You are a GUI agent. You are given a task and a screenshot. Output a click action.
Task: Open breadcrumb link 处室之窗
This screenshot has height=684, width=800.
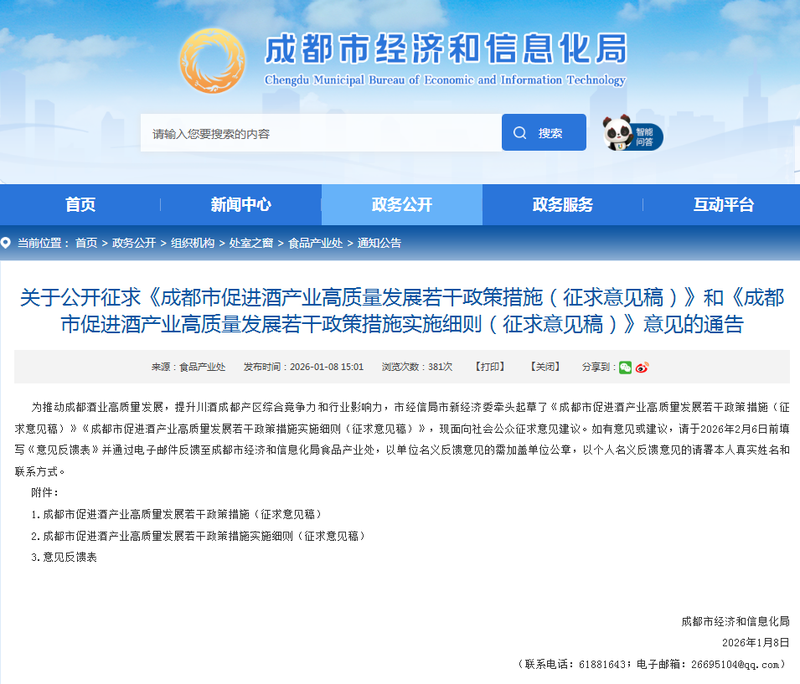coord(250,243)
